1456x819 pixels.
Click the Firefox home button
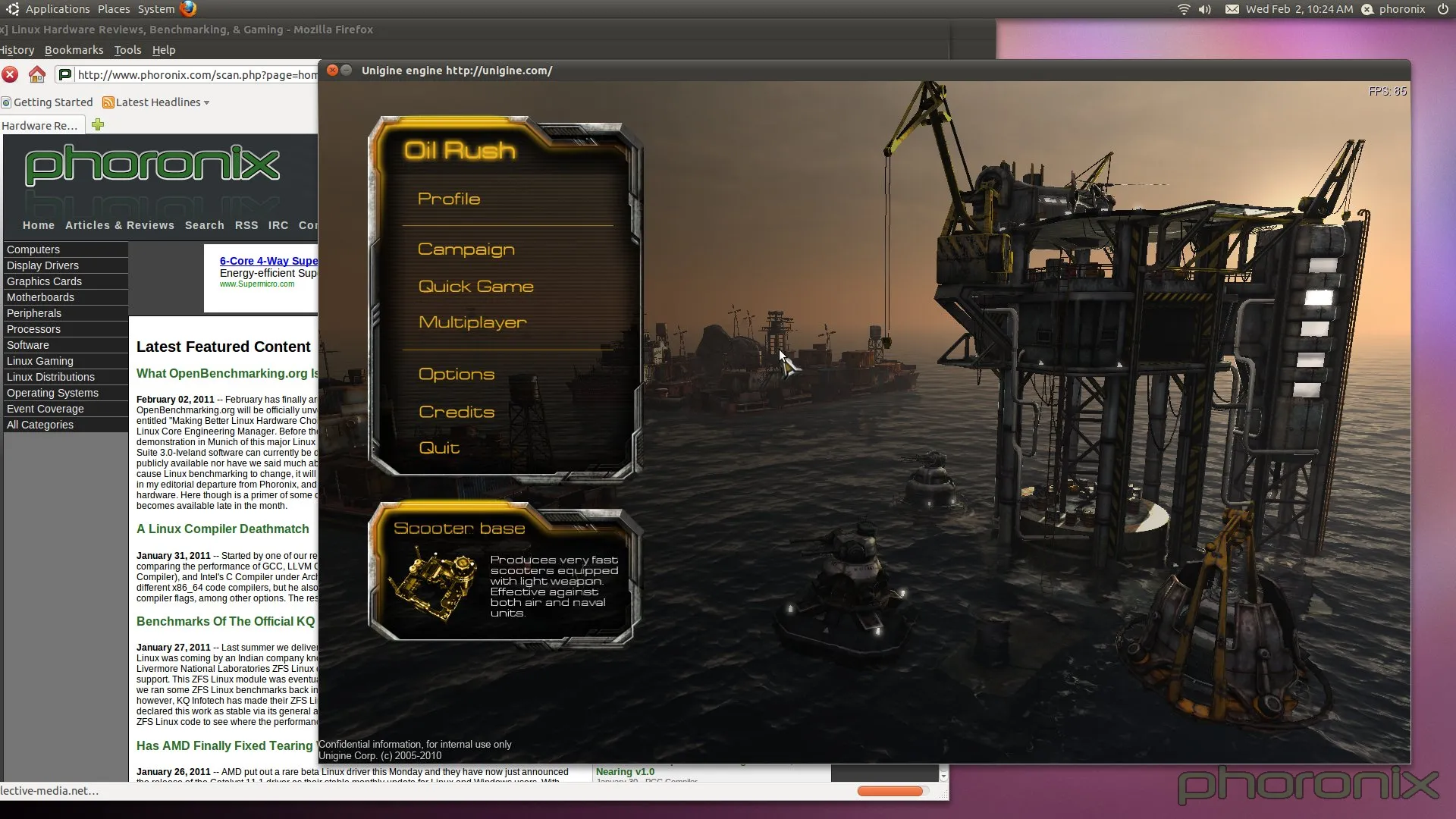coord(36,74)
